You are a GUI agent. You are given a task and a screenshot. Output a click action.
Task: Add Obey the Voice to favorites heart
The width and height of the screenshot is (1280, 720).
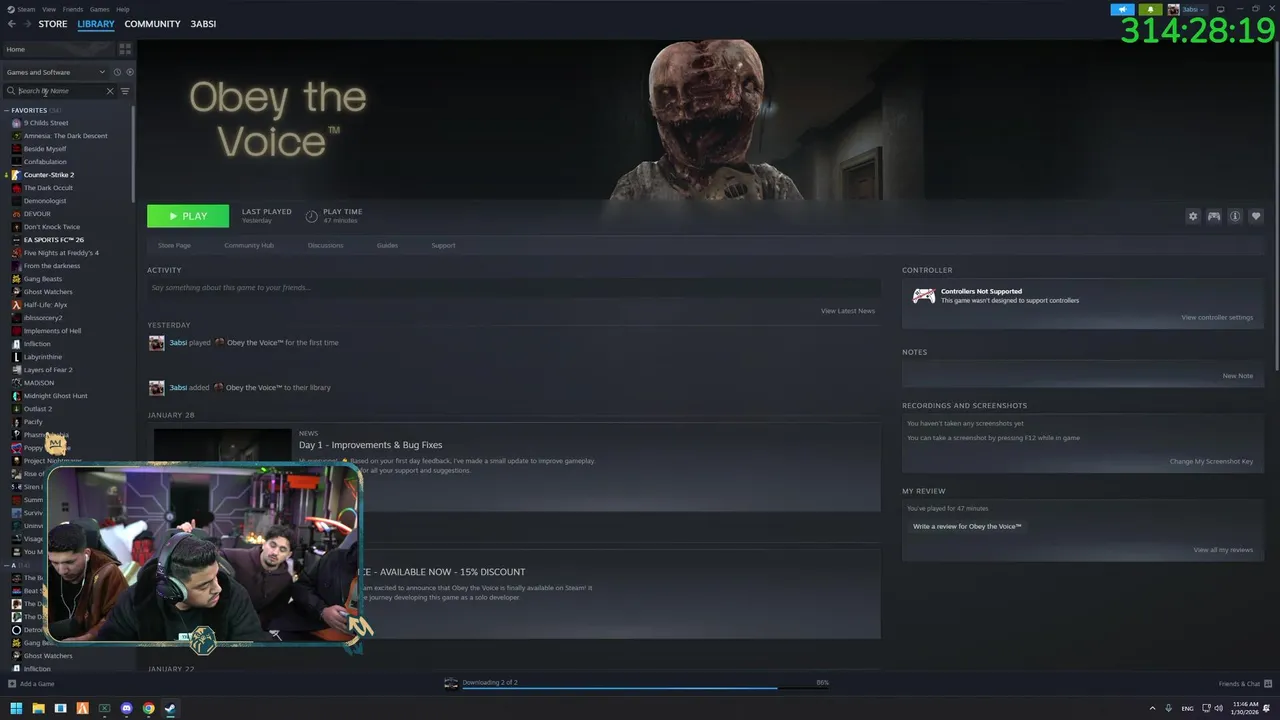click(x=1256, y=216)
